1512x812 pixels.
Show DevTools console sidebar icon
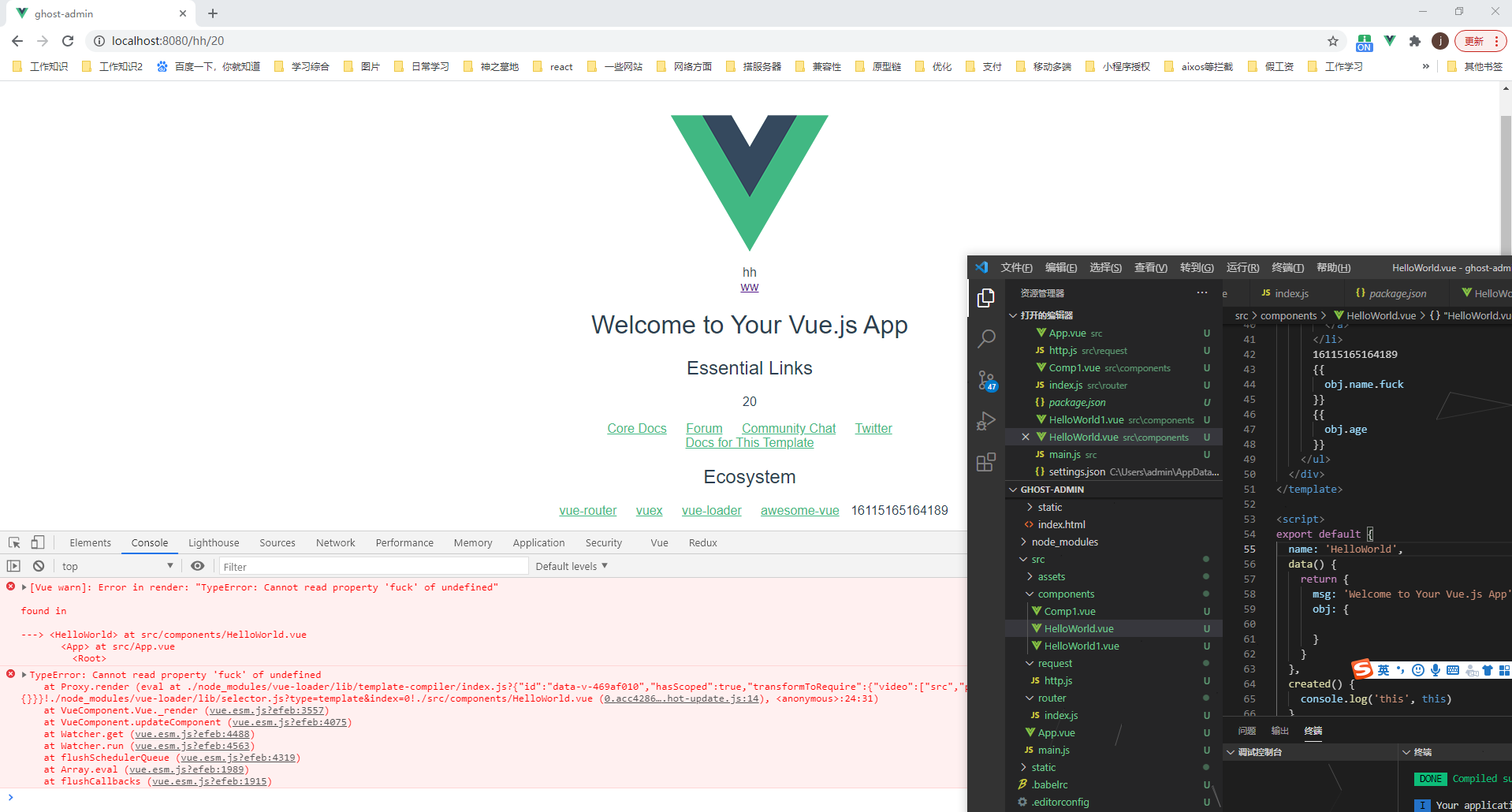(13, 566)
